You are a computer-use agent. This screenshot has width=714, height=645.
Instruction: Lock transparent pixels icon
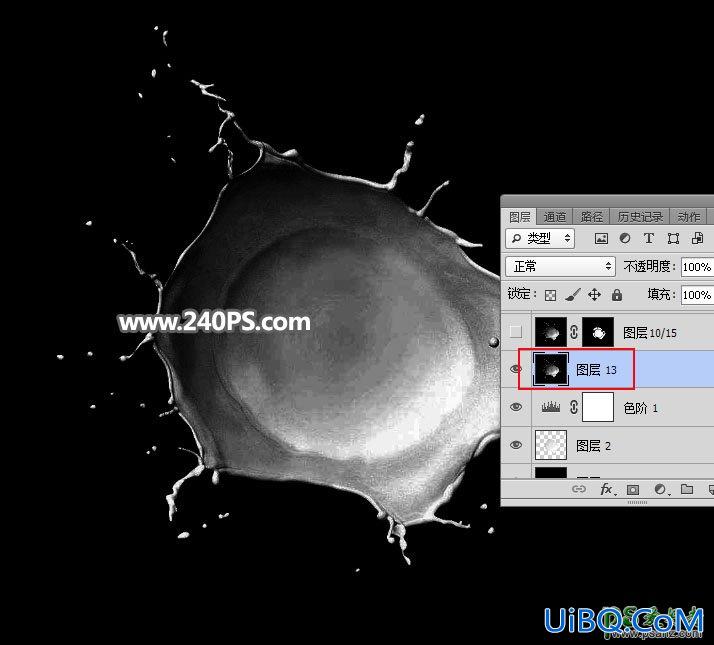click(550, 295)
